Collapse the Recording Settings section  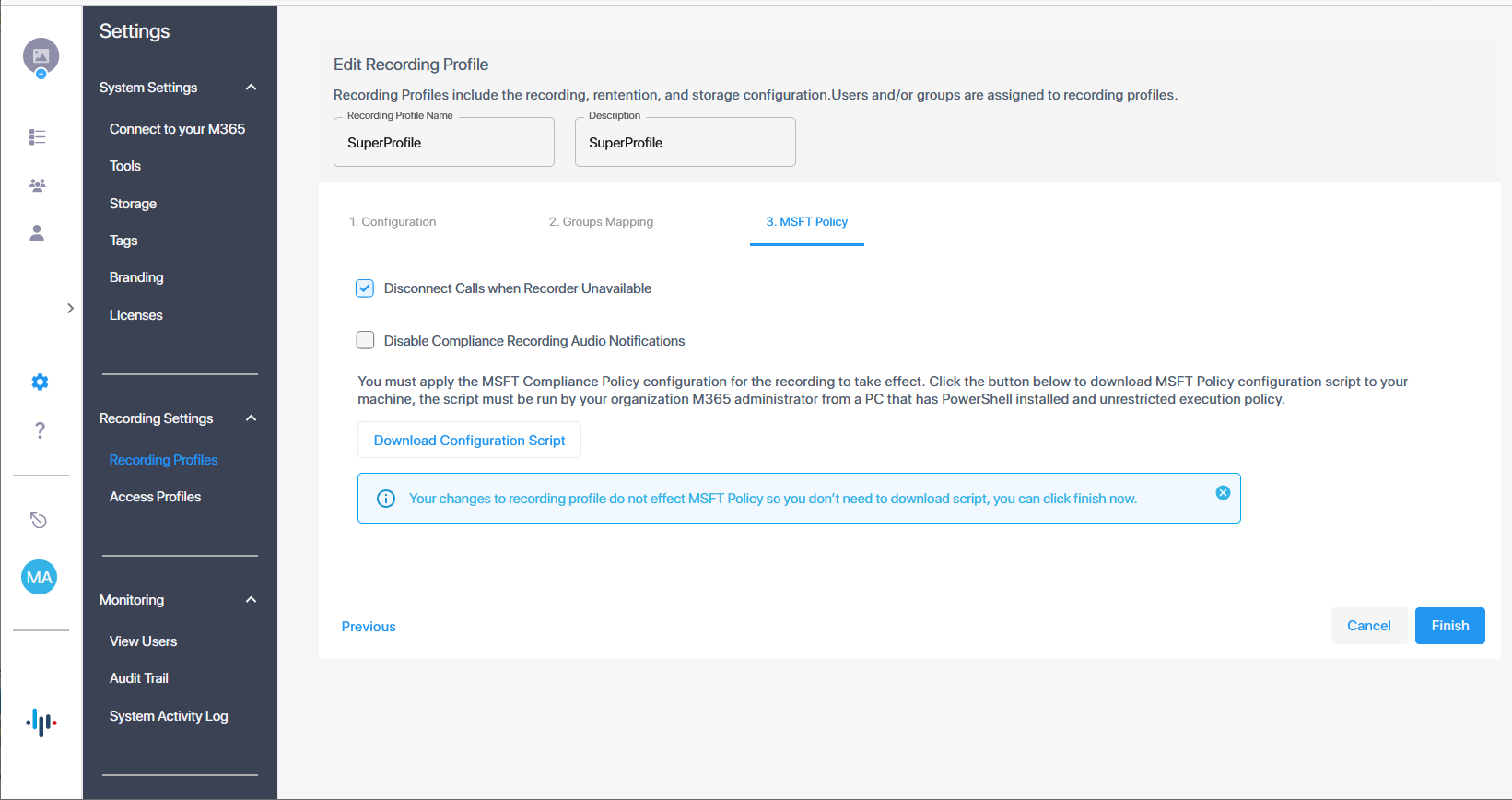[251, 418]
